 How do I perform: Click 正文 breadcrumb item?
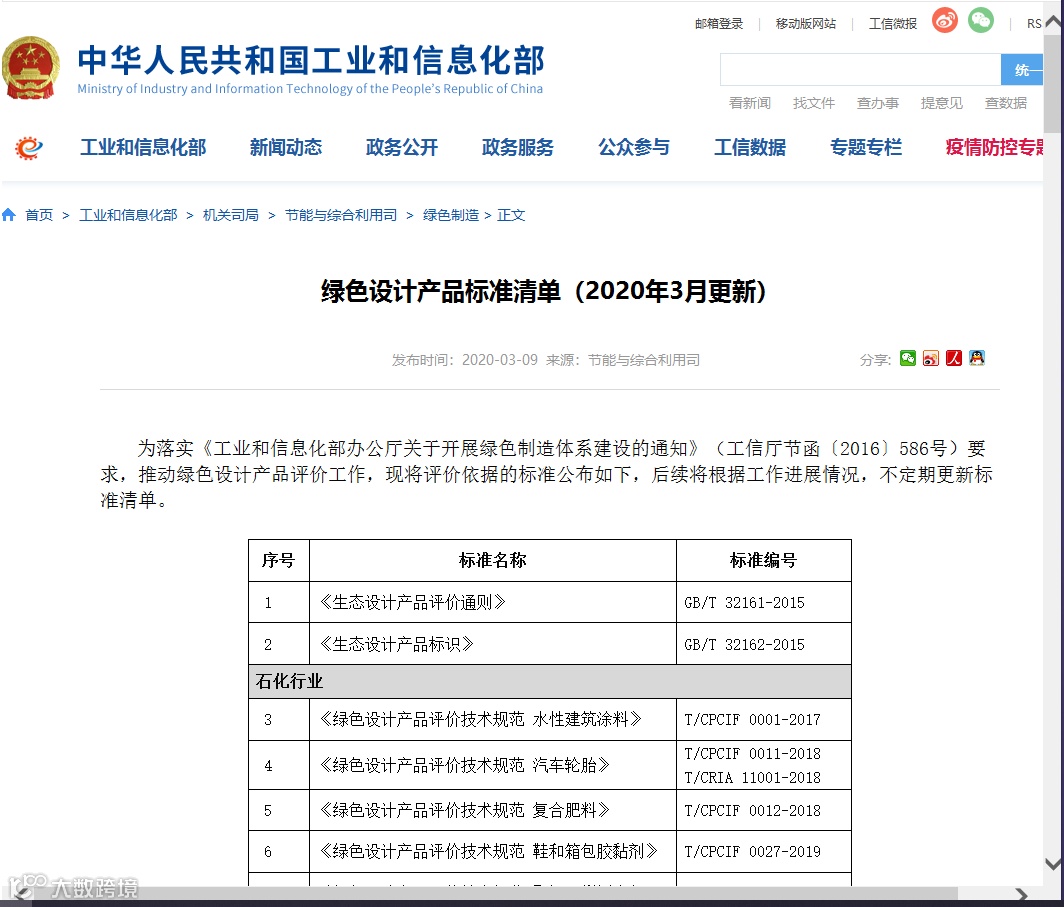pyautogui.click(x=511, y=215)
